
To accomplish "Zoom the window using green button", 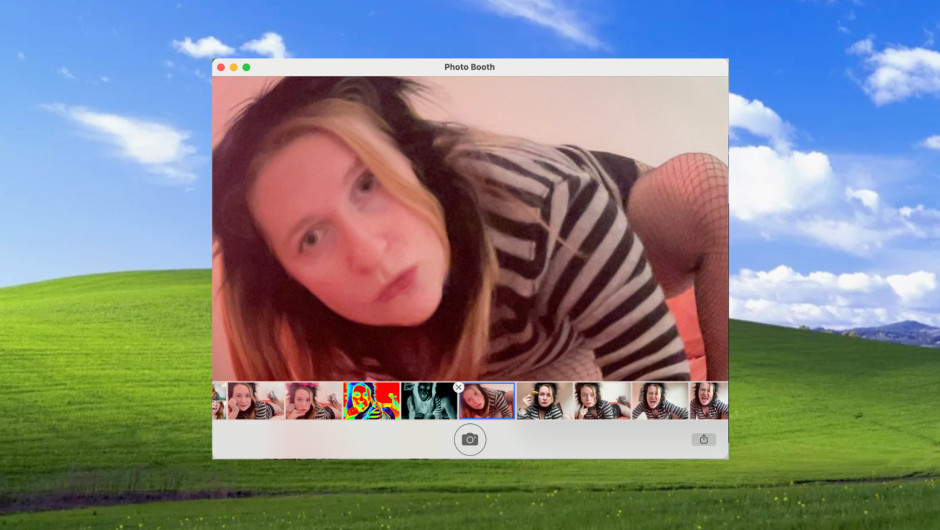I will [247, 67].
